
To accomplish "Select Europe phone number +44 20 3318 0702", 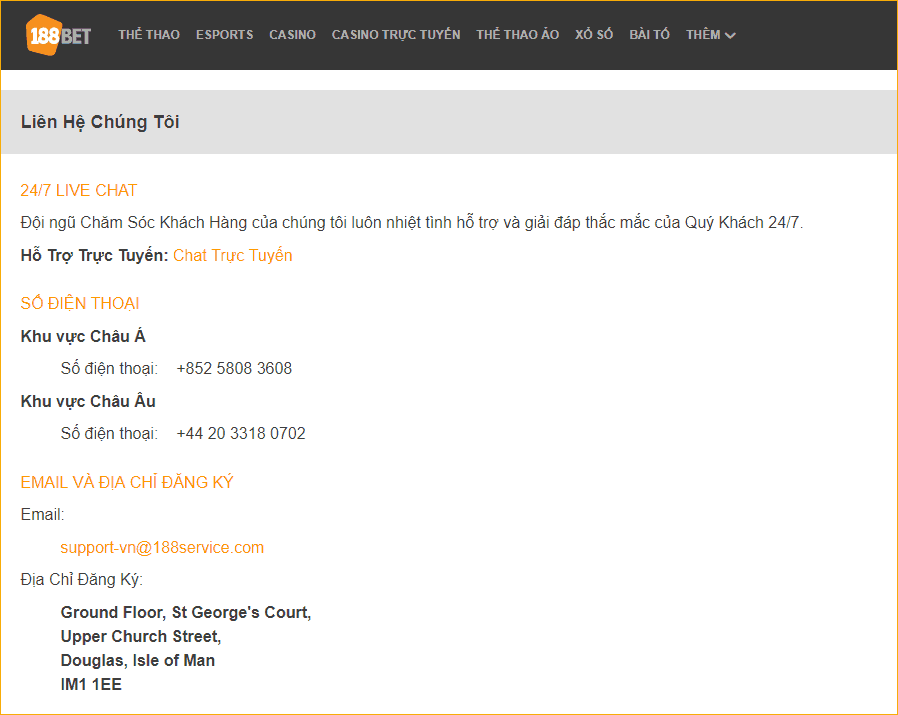I will (x=241, y=433).
